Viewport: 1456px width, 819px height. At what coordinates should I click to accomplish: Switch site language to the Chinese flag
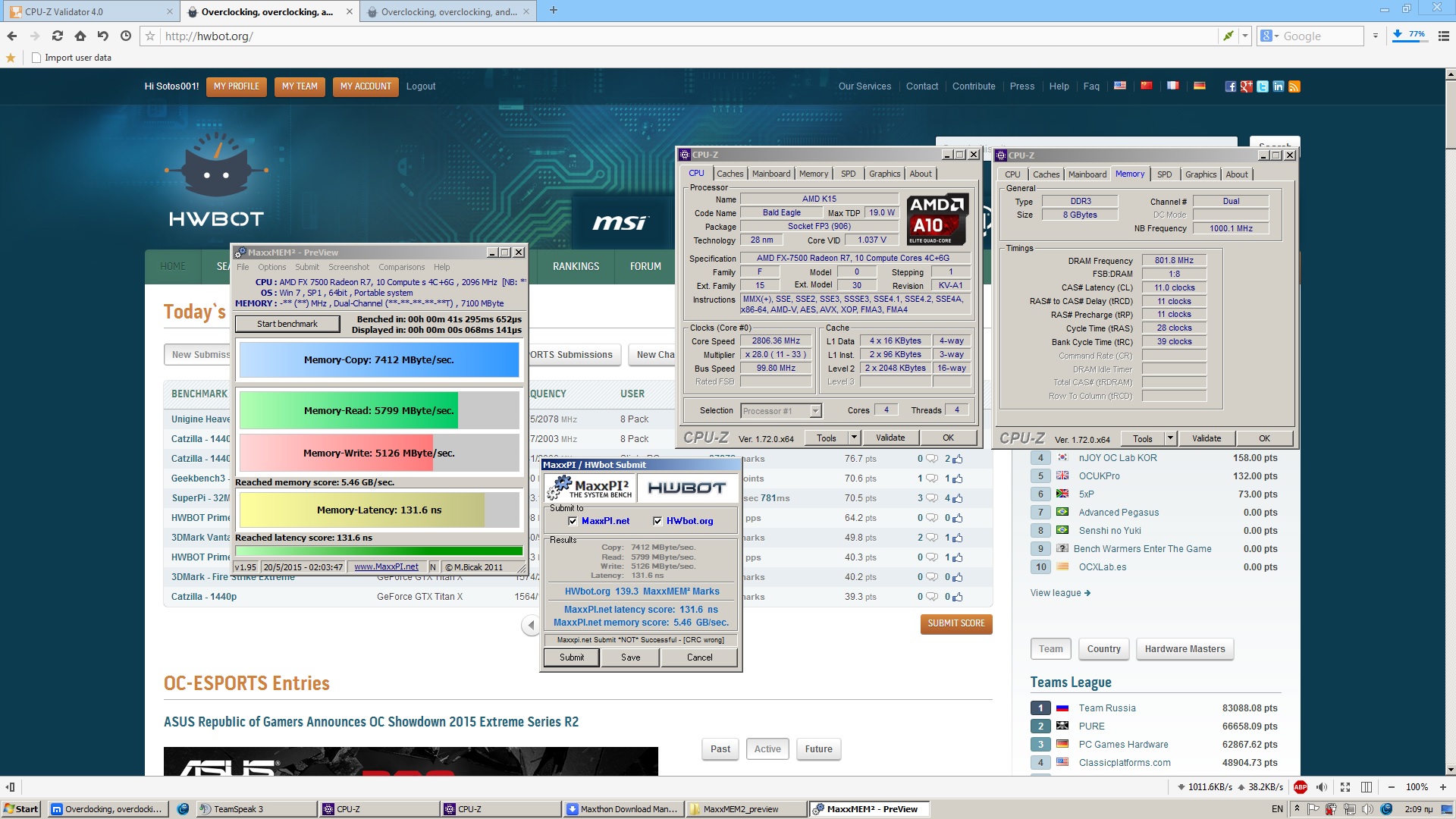pyautogui.click(x=1147, y=86)
